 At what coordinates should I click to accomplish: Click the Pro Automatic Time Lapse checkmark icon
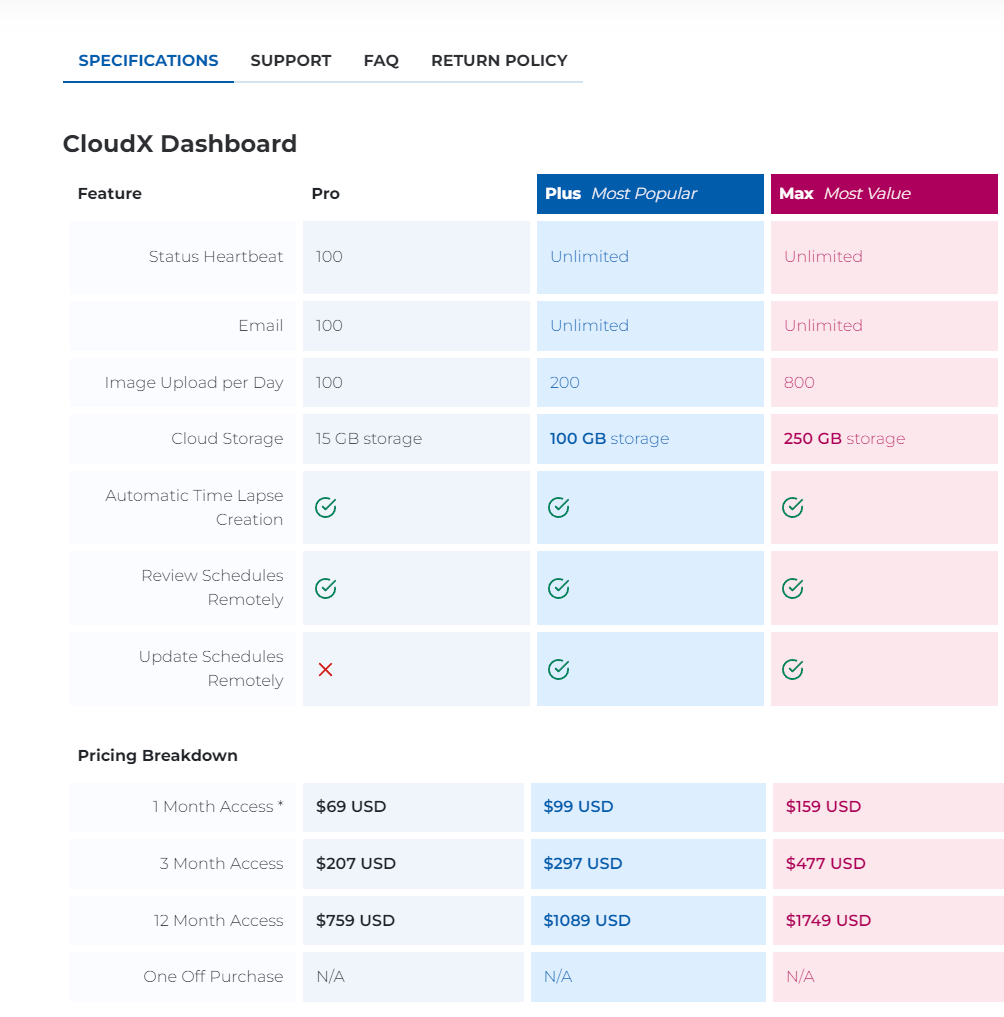[326, 507]
